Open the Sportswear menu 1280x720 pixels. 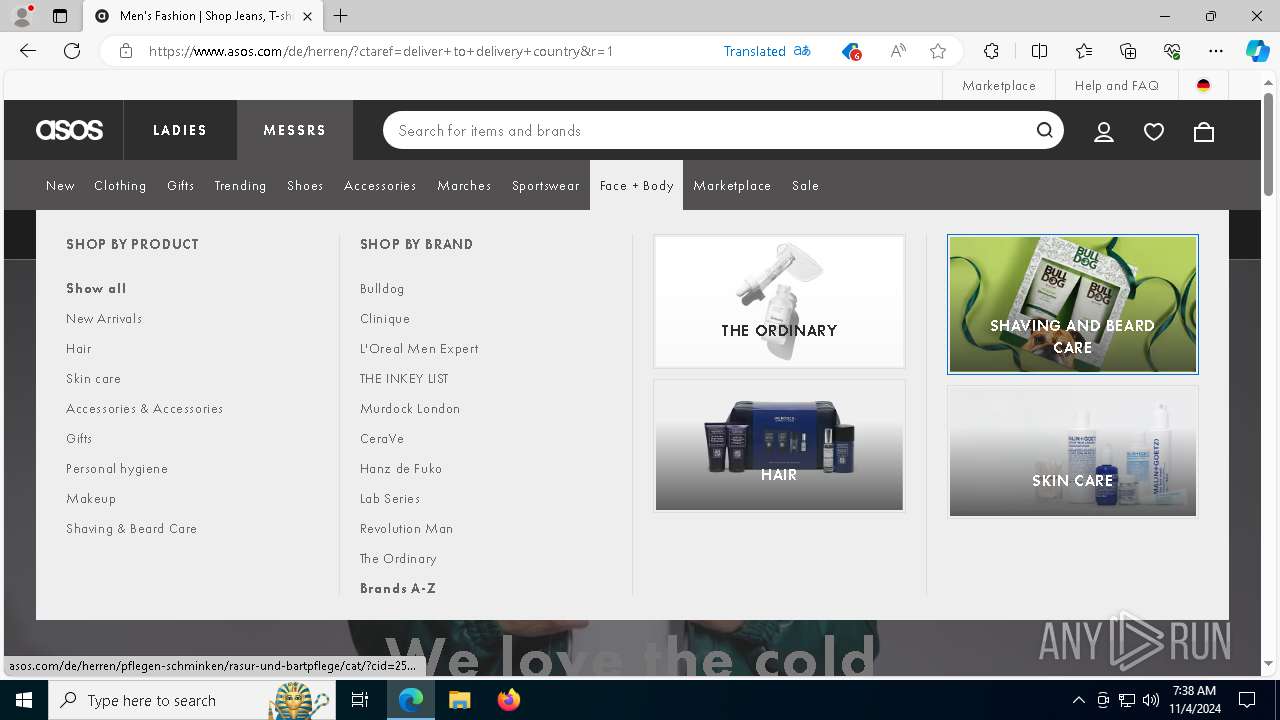click(x=545, y=185)
